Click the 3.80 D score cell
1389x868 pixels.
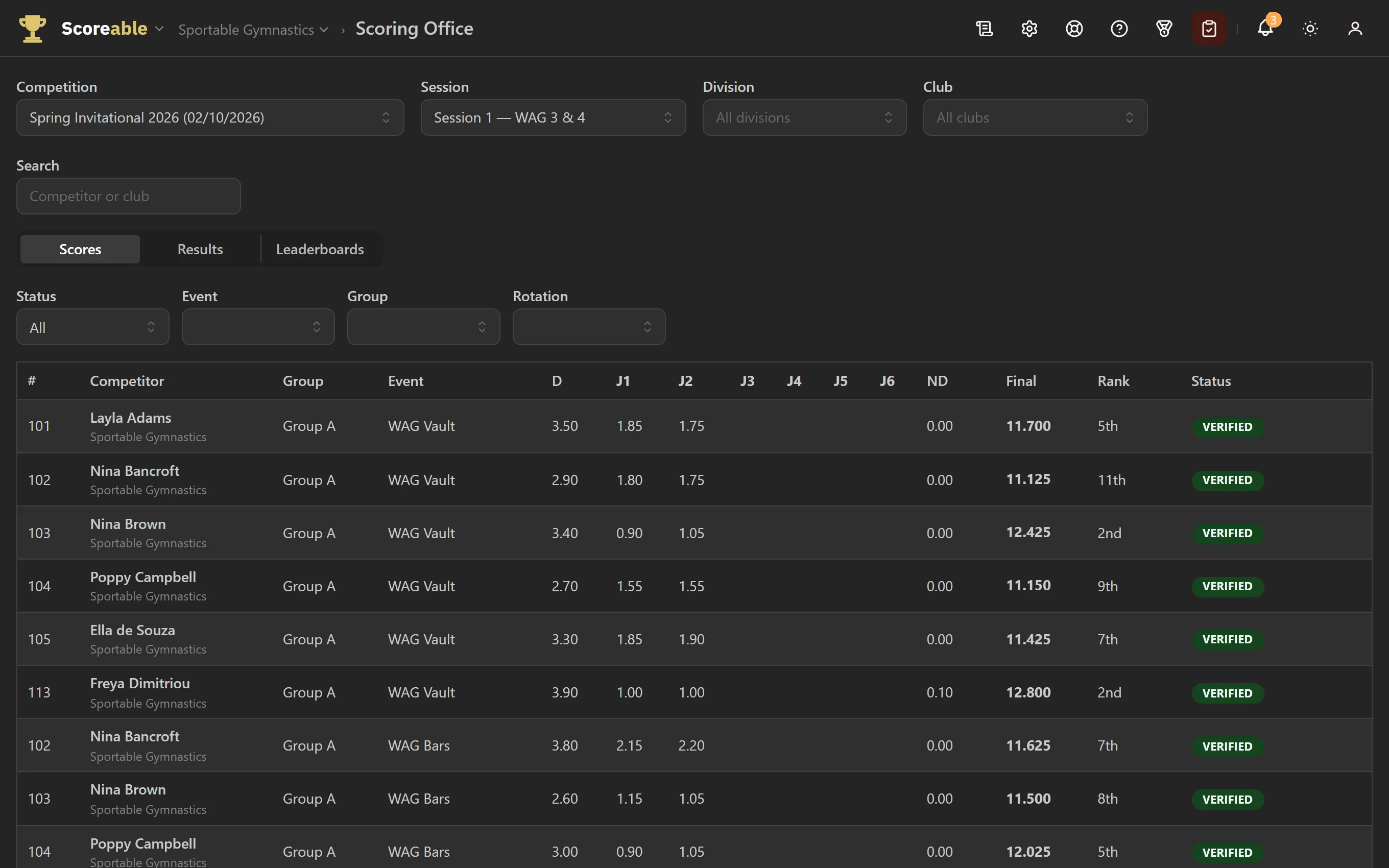(564, 745)
